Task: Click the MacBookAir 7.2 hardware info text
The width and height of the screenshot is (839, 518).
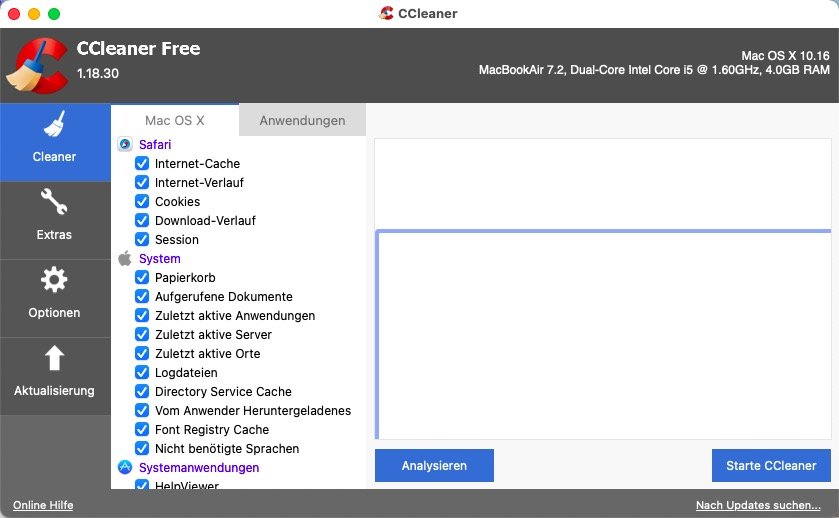Action: [x=654, y=70]
